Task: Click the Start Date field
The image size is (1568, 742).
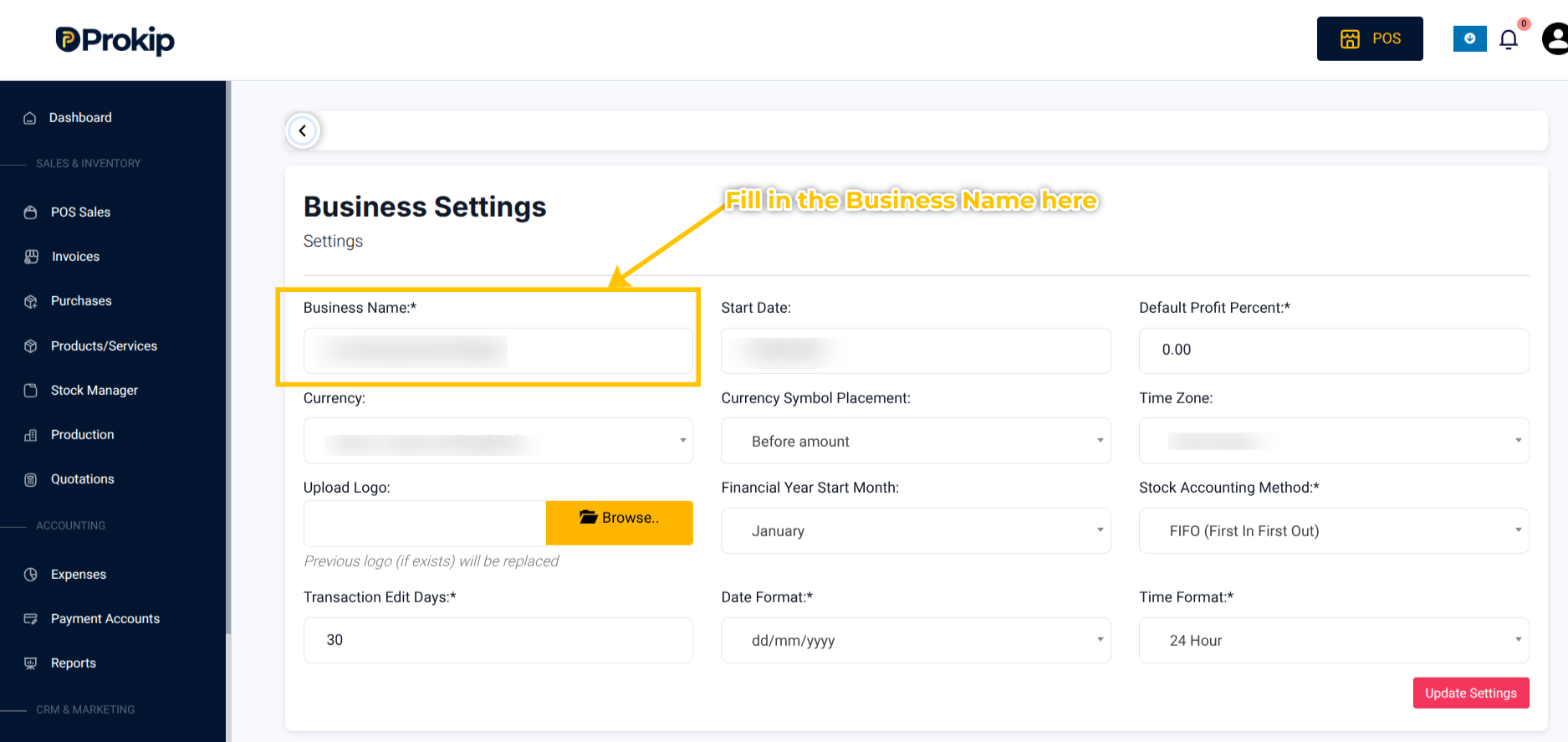Action: click(916, 351)
